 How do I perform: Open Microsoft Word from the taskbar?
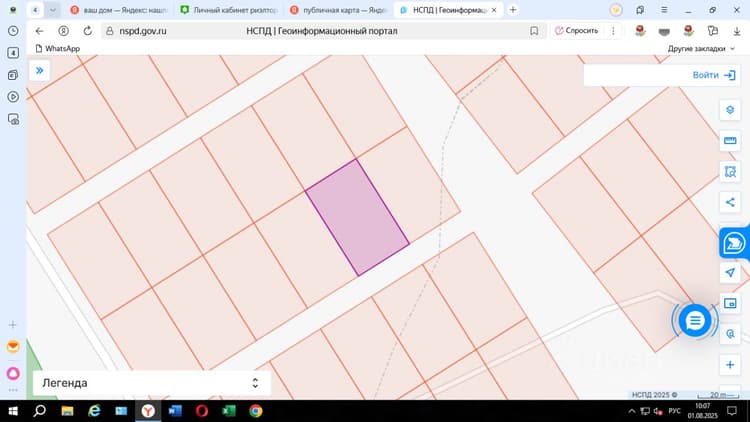click(175, 411)
